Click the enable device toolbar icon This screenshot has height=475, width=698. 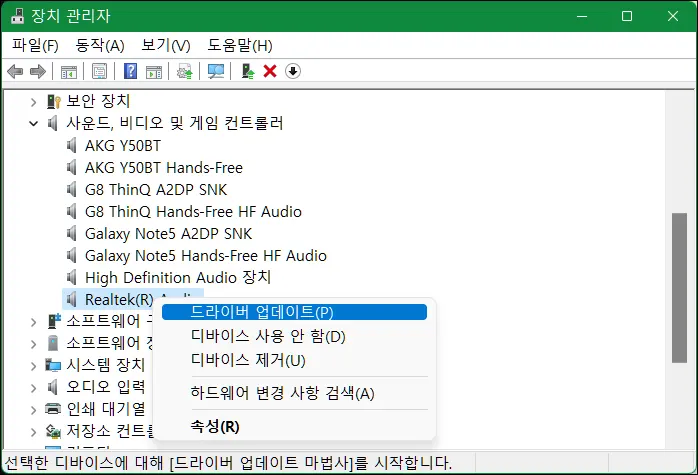coord(248,71)
